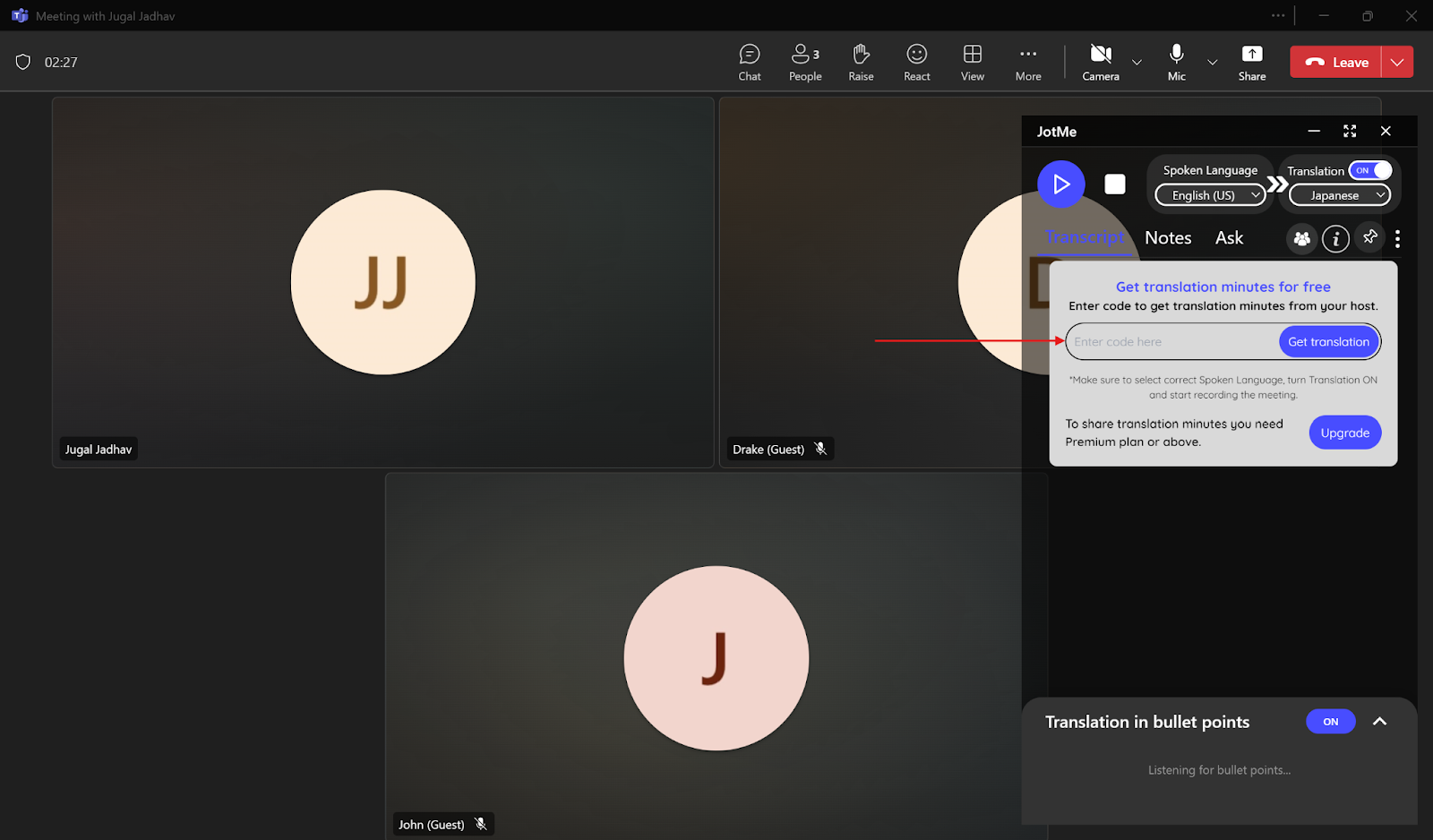Click Drake (Guest) muted mic icon

[820, 449]
